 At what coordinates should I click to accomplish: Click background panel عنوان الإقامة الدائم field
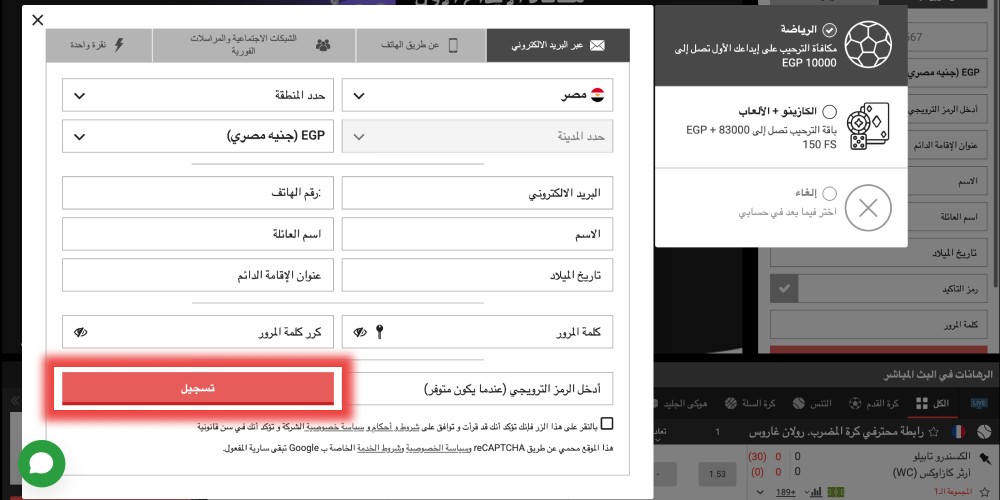947,145
